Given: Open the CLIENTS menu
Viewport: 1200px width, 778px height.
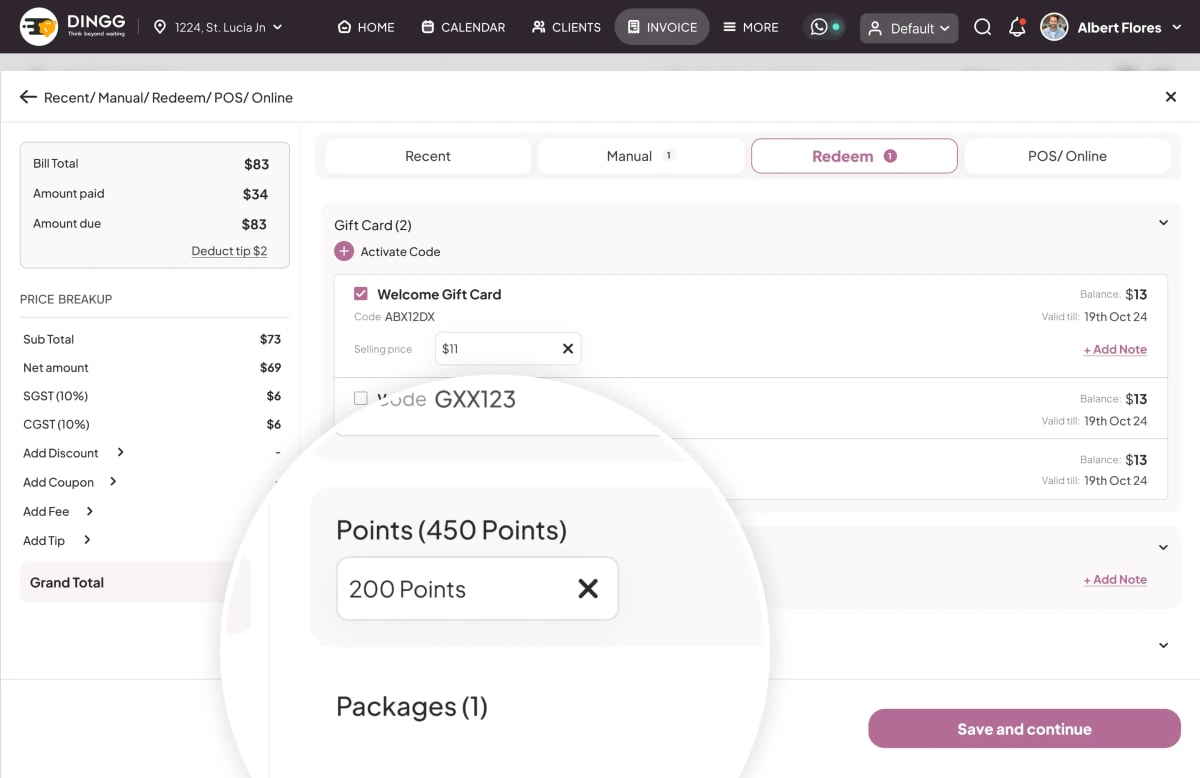Looking at the screenshot, I should [x=566, y=27].
